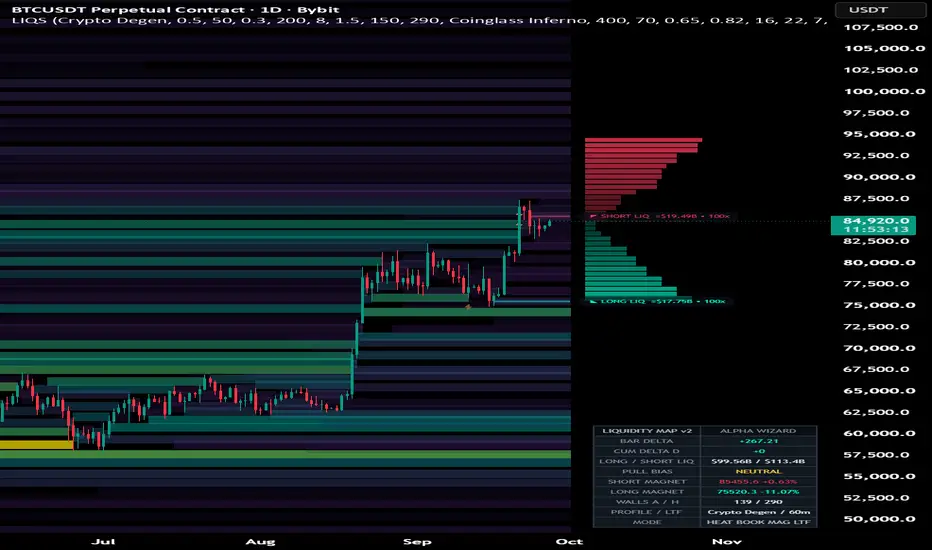This screenshot has height=550, width=932.
Task: Click the SHORT LIQ flag marker icon
Action: tap(593, 216)
